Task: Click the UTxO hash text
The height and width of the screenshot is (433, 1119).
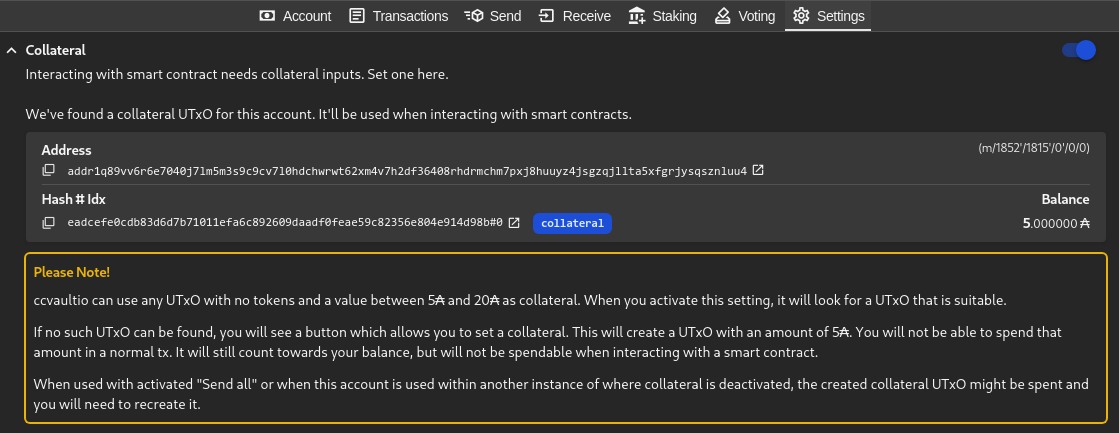Action: point(284,223)
